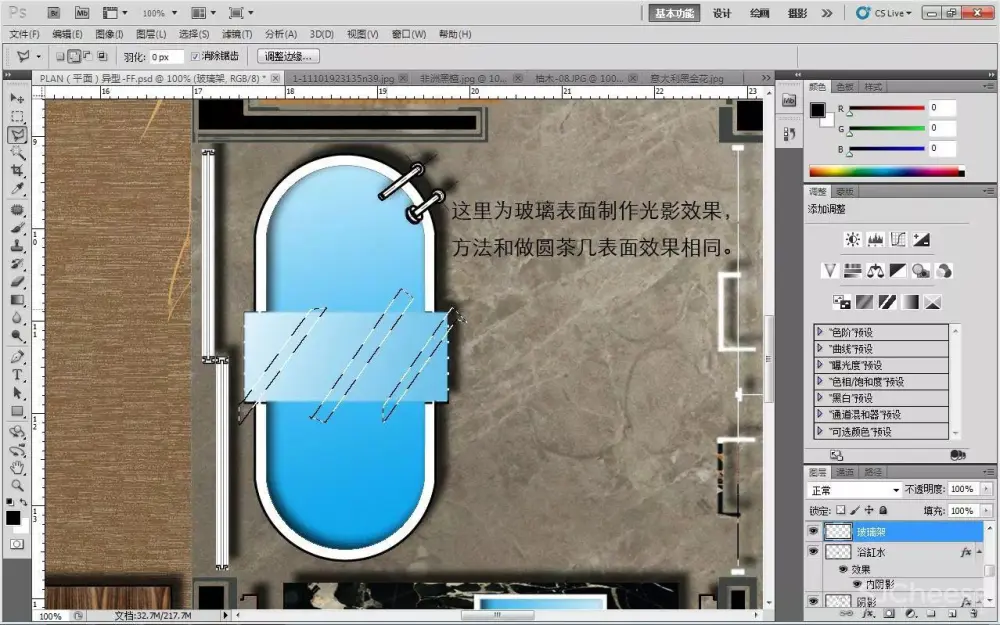Switch to the 设计 workspace

coord(722,13)
